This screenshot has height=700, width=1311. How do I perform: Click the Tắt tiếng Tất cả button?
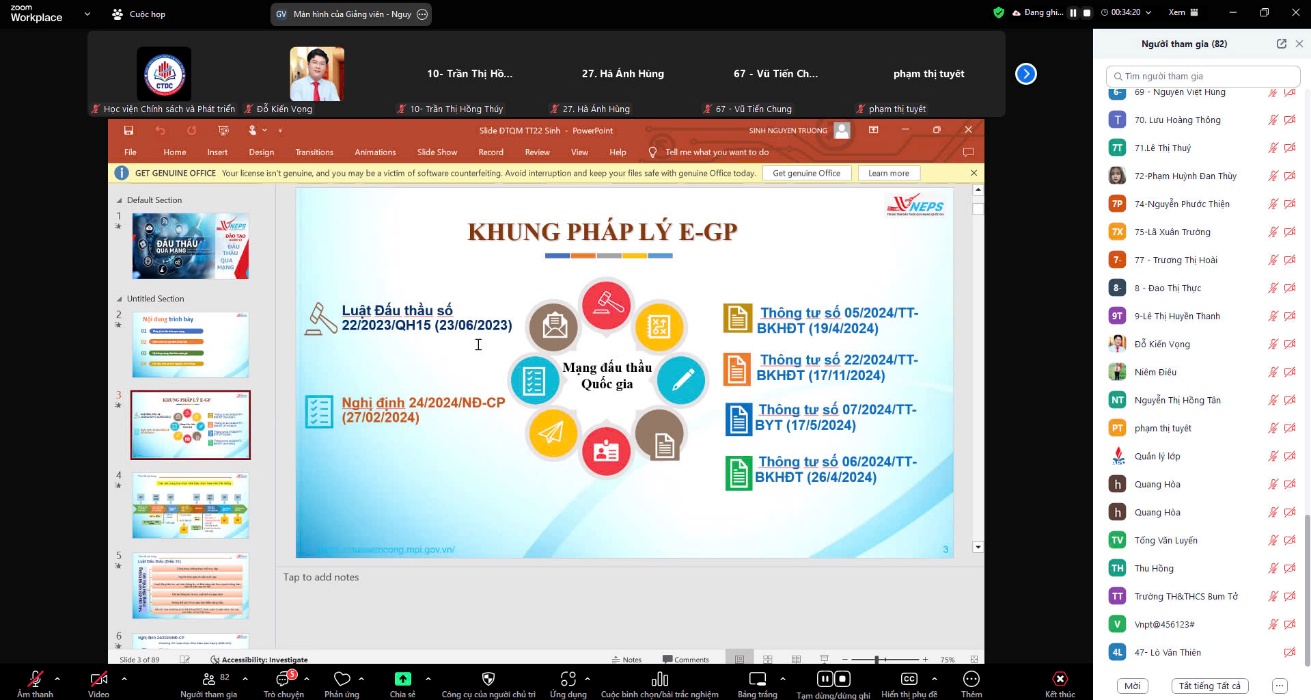(x=1209, y=686)
